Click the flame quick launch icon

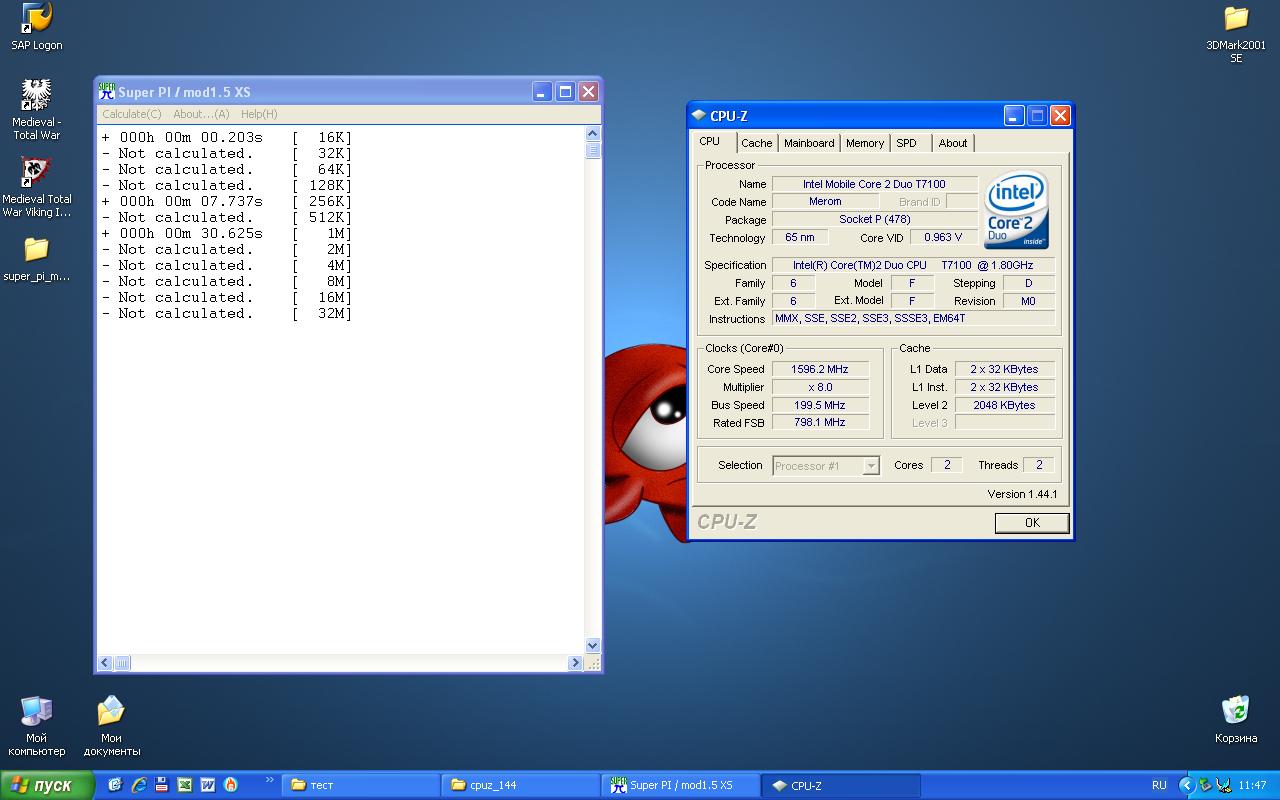[231, 785]
